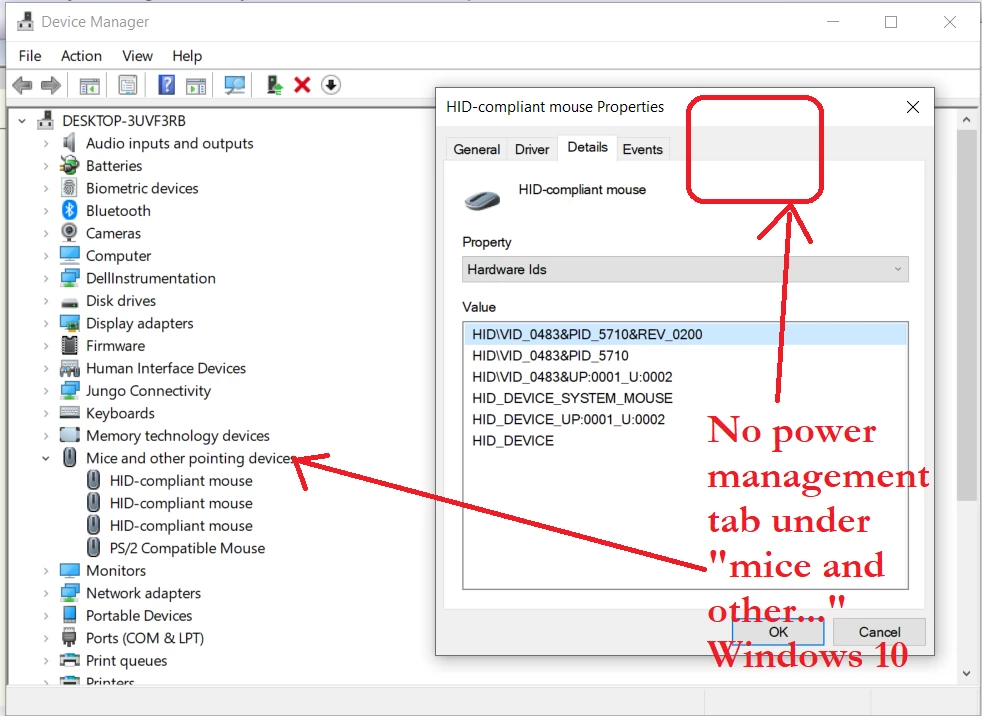Click the Cameras webcam icon
Screen dimensions: 982x716
tap(70, 233)
